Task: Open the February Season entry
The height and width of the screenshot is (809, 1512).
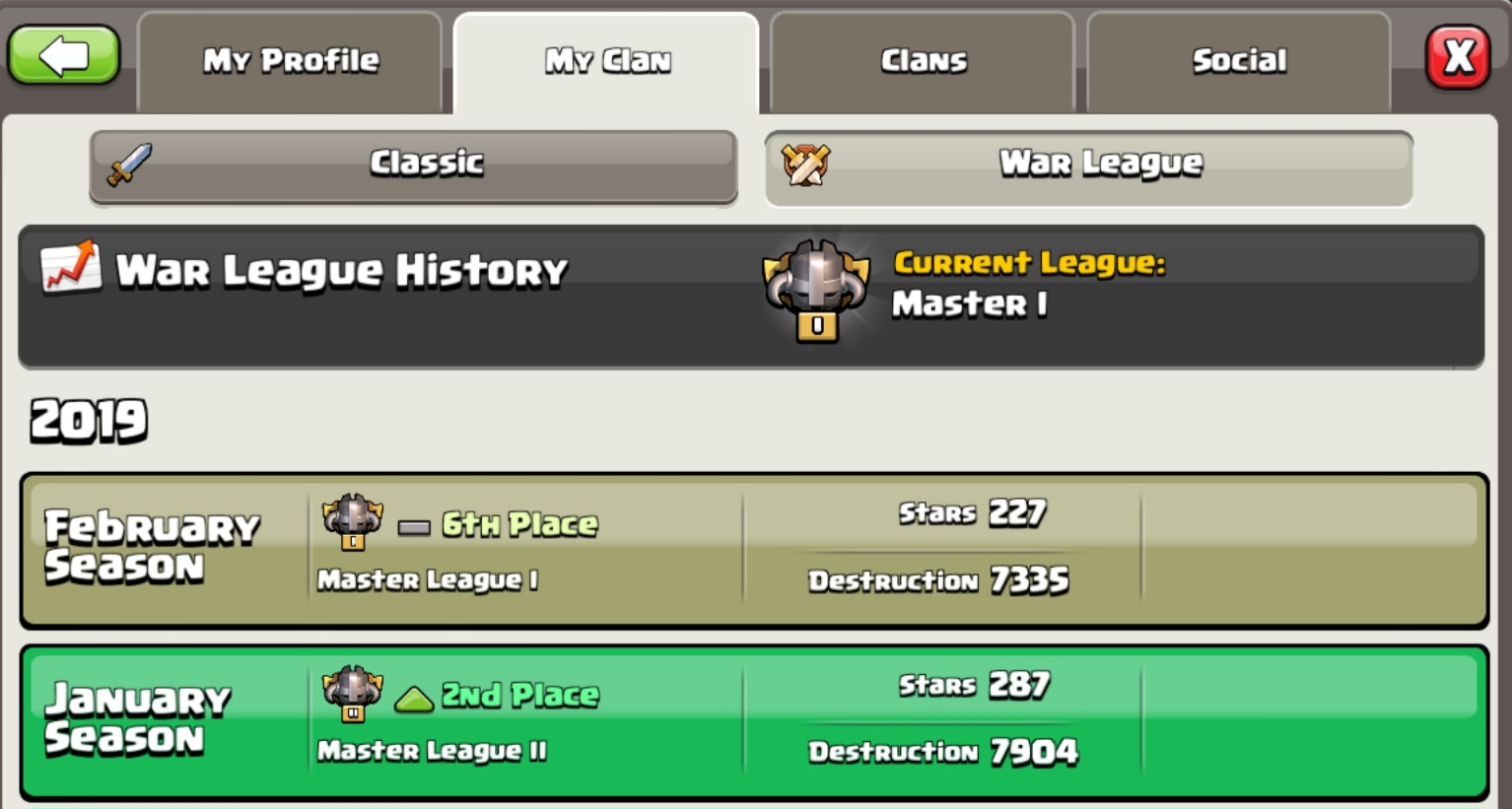Action: pos(754,551)
